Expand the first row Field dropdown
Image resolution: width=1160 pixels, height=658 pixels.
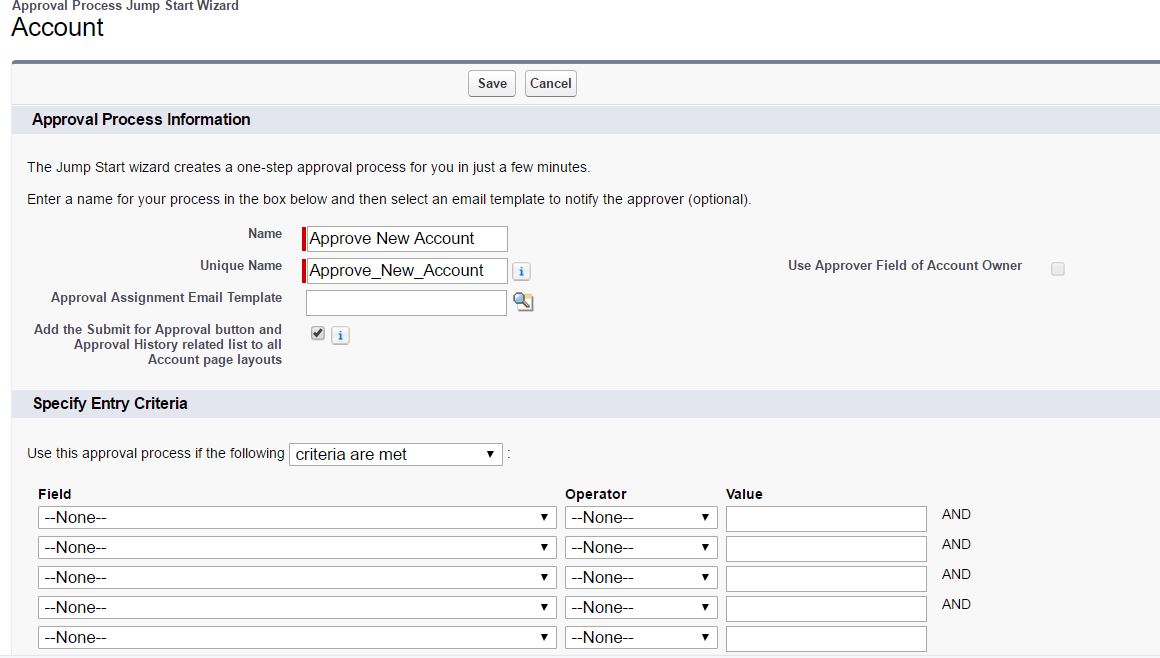pyautogui.click(x=296, y=518)
